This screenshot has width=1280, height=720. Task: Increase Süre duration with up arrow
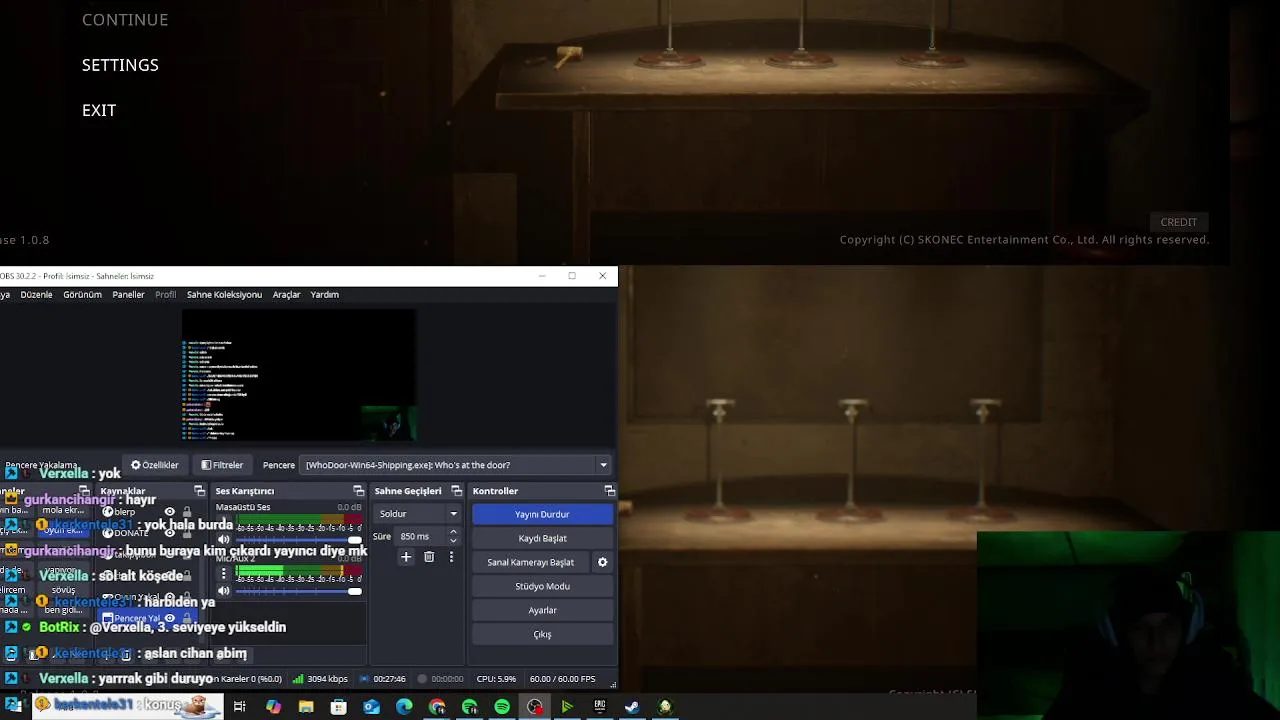453,532
